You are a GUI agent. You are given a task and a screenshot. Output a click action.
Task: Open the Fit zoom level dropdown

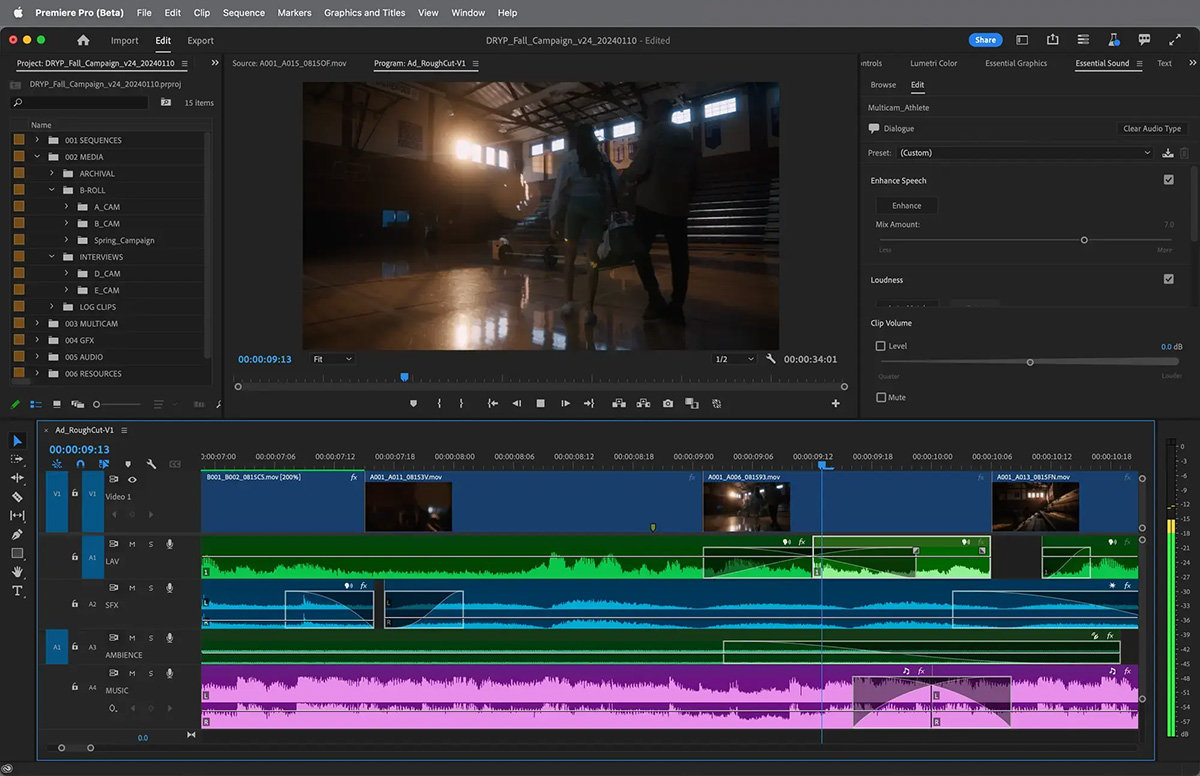pyautogui.click(x=332, y=359)
